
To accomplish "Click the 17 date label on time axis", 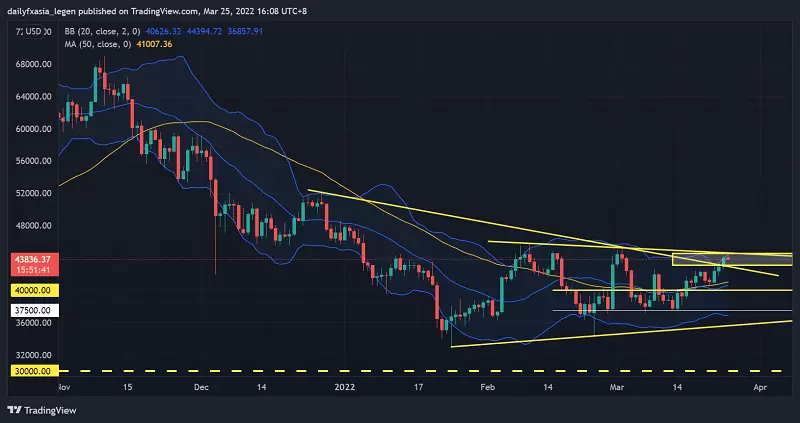I will click(x=418, y=387).
